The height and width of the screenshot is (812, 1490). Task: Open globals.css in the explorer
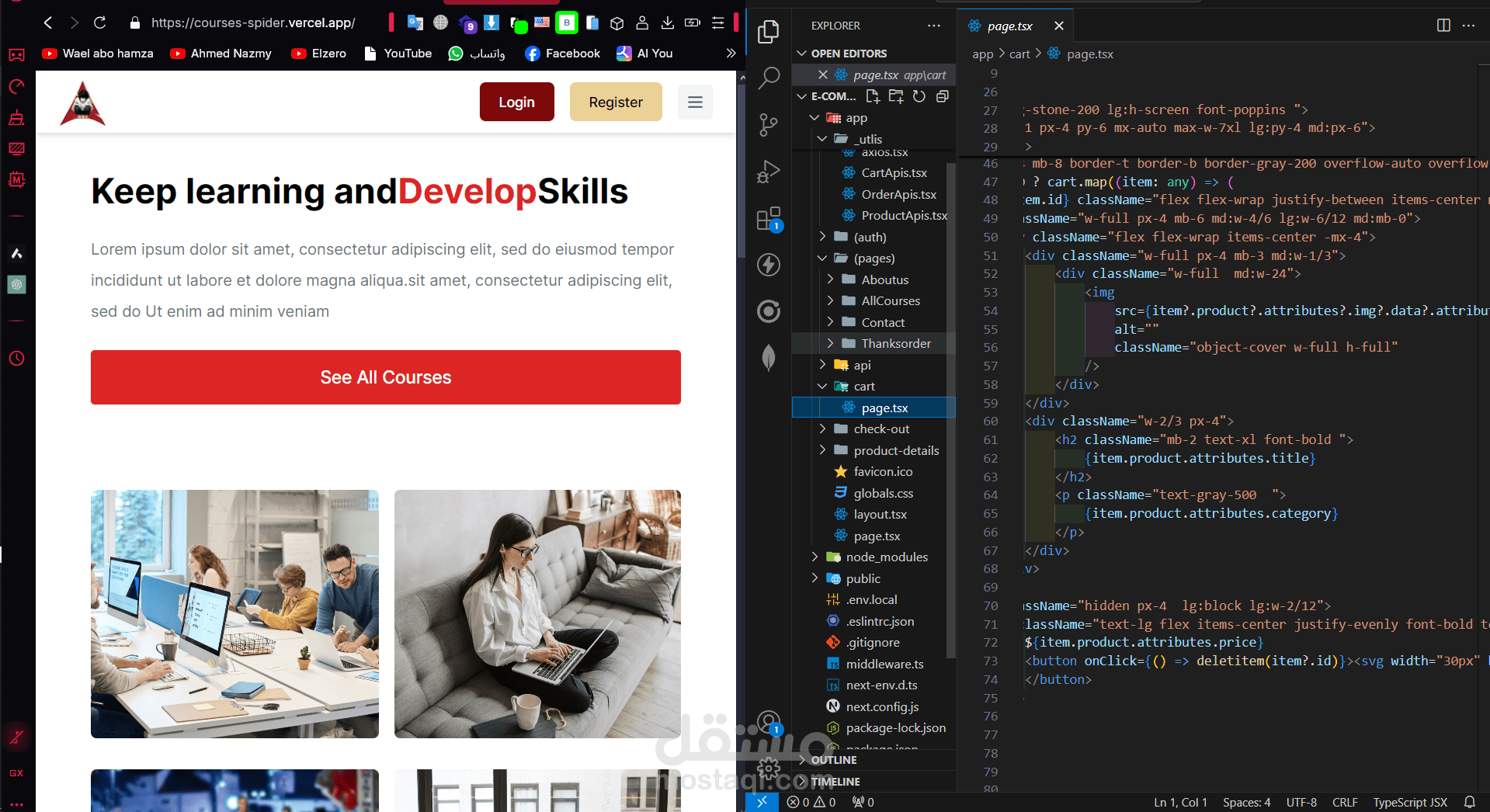pos(883,493)
